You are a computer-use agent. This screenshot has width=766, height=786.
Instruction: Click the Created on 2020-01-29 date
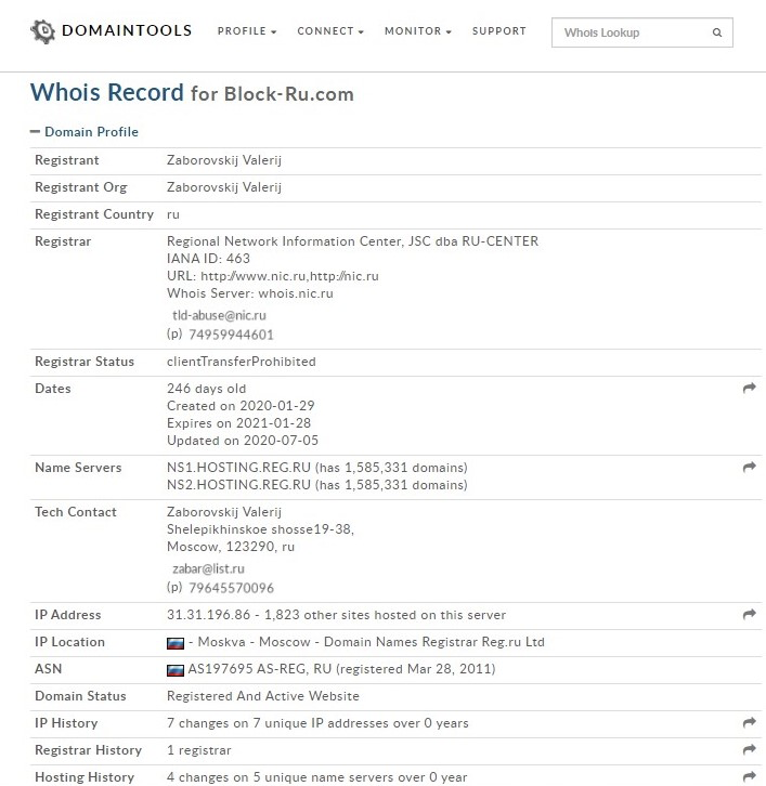pos(241,406)
